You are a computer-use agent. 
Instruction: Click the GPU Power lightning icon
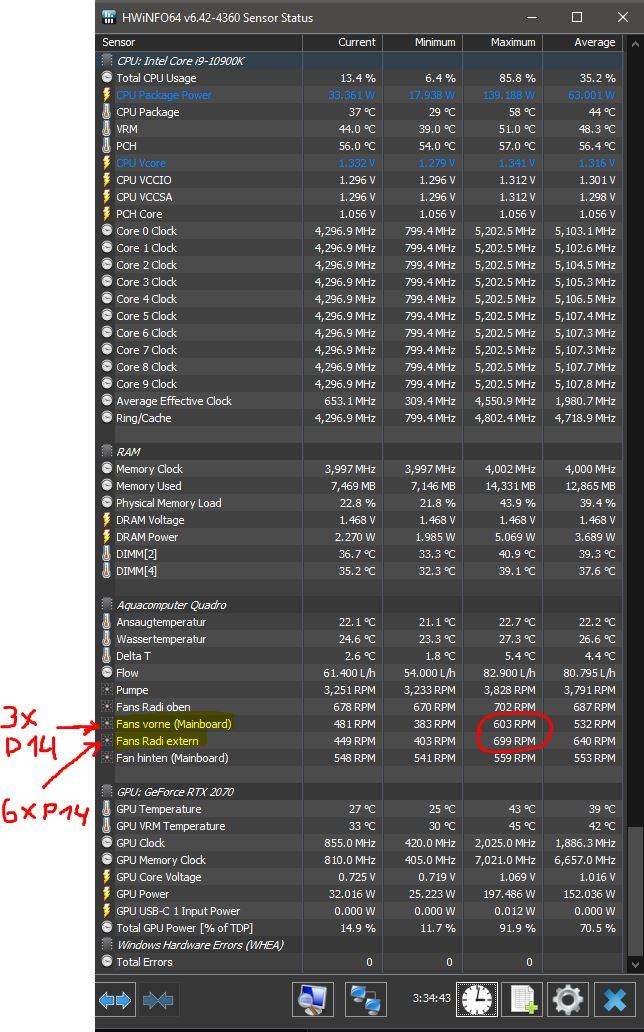click(x=107, y=894)
